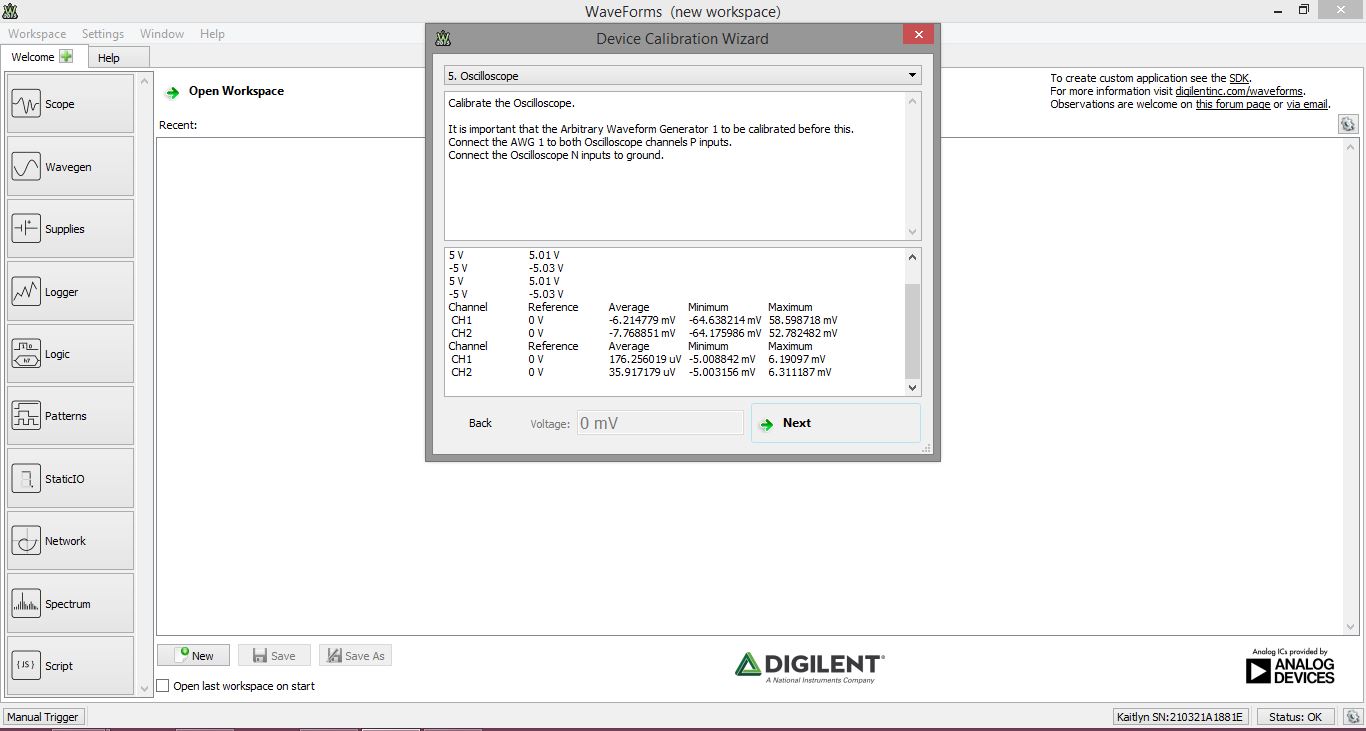Open the this forum page link

[1233, 104]
